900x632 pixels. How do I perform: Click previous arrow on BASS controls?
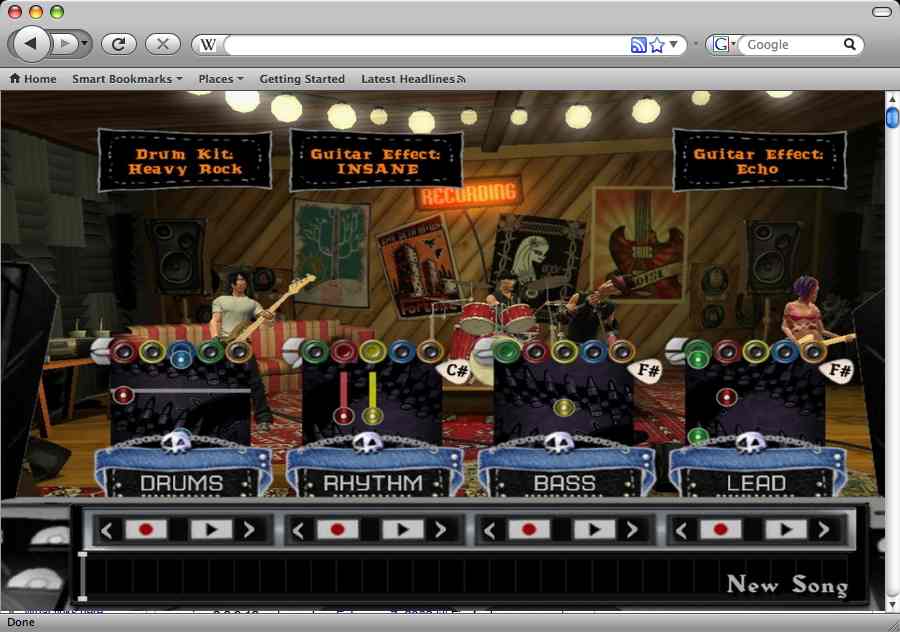[490, 530]
